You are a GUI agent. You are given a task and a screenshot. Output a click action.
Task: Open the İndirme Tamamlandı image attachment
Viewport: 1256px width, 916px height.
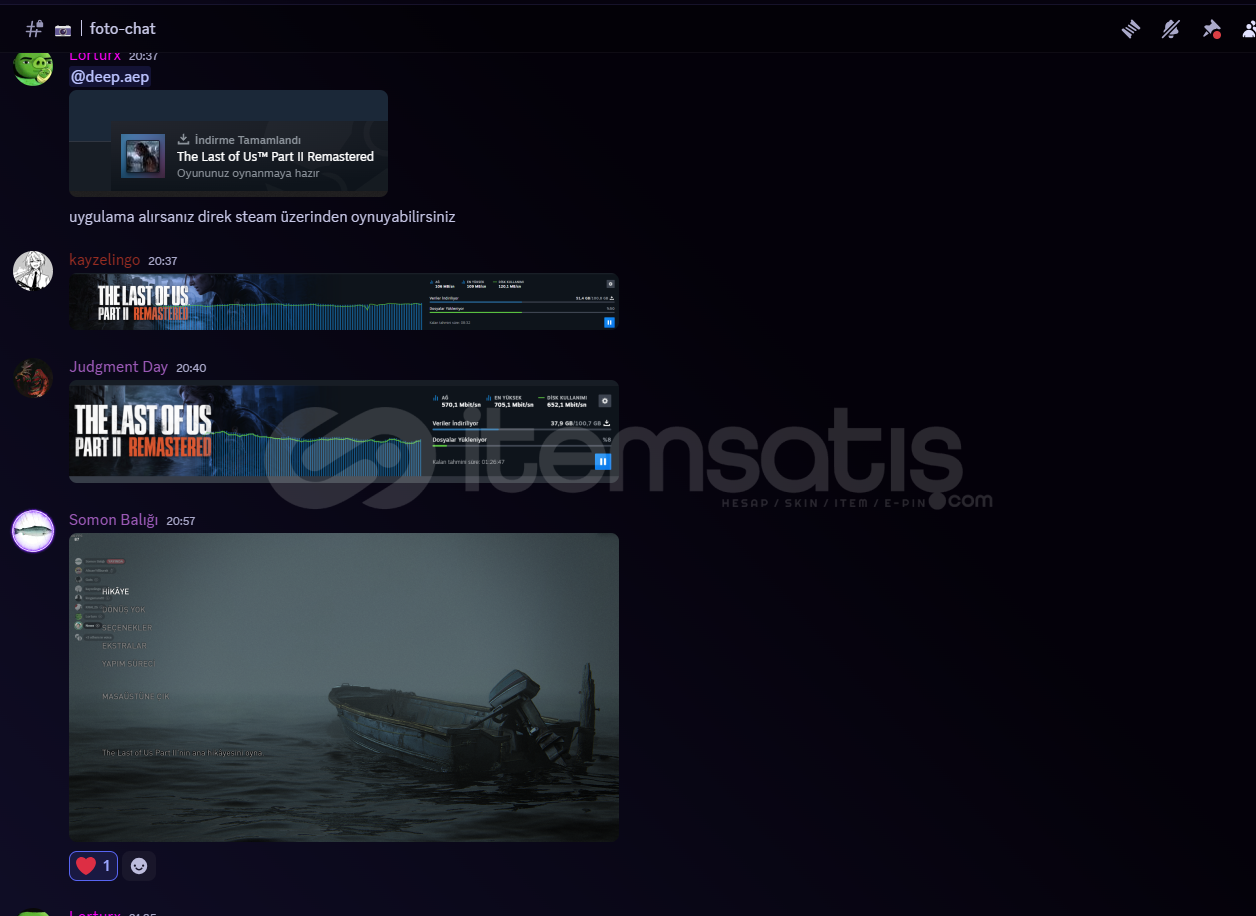[228, 143]
